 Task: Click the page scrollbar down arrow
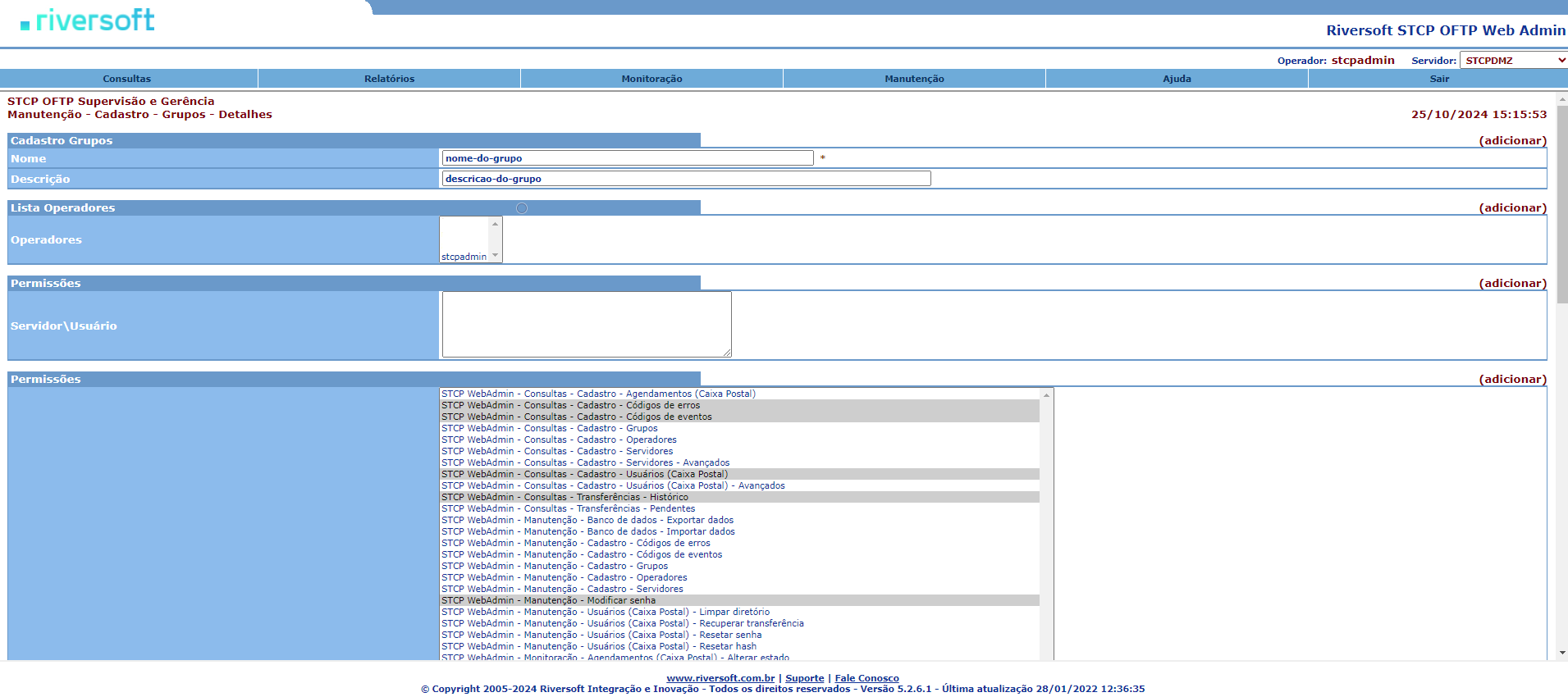[1562, 654]
